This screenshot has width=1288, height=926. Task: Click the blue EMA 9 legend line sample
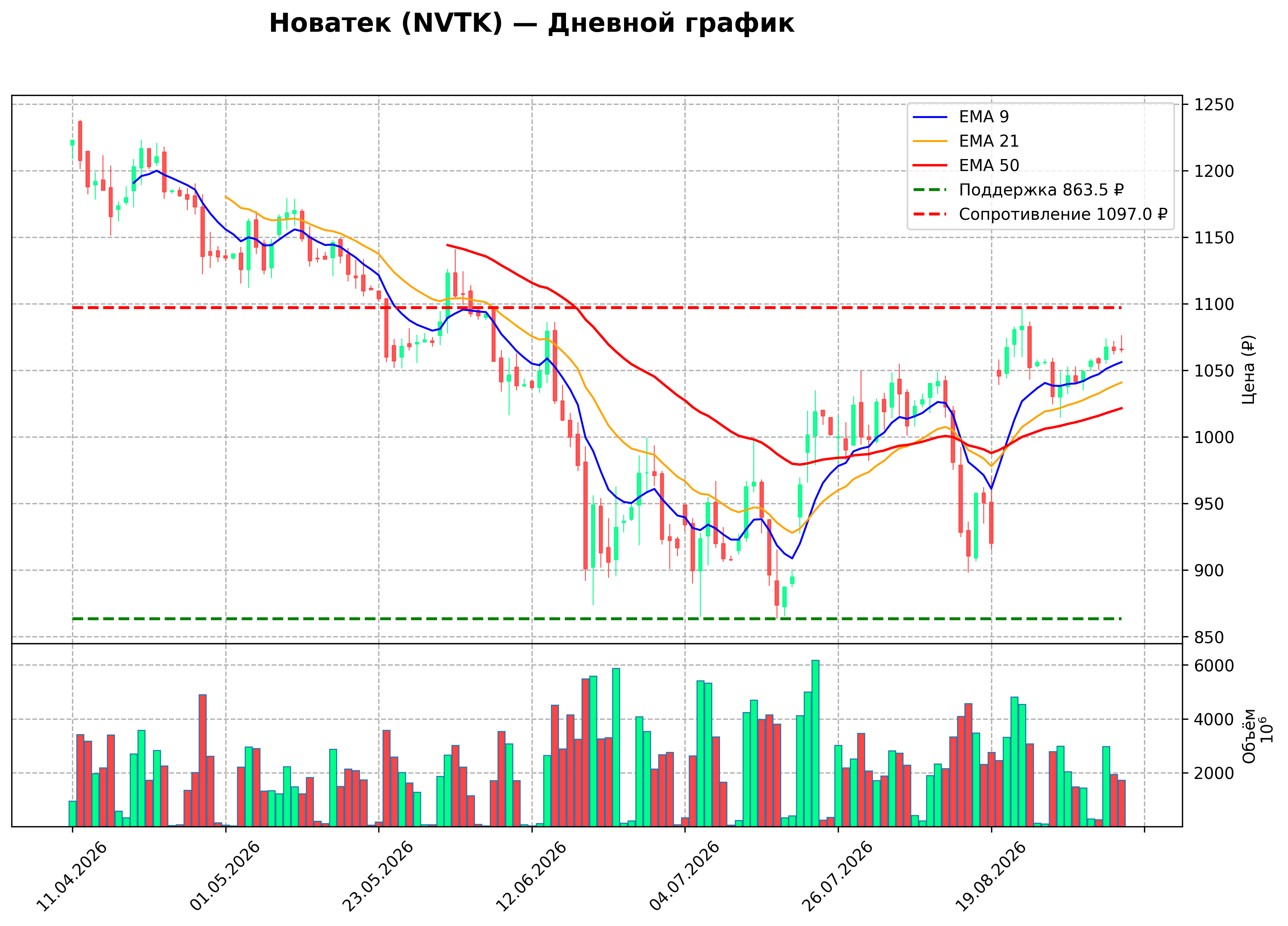930,117
